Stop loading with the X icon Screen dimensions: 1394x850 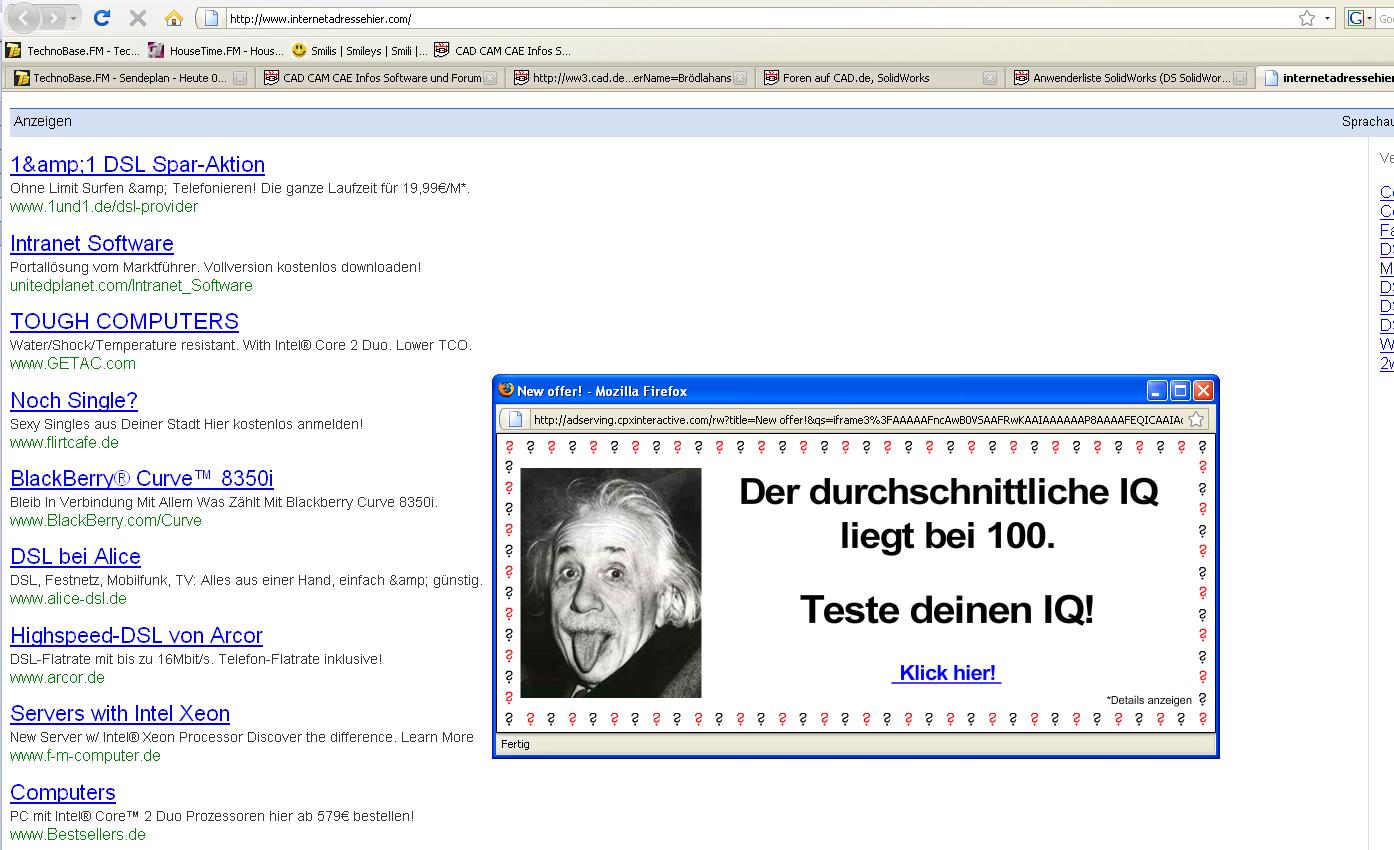138,18
